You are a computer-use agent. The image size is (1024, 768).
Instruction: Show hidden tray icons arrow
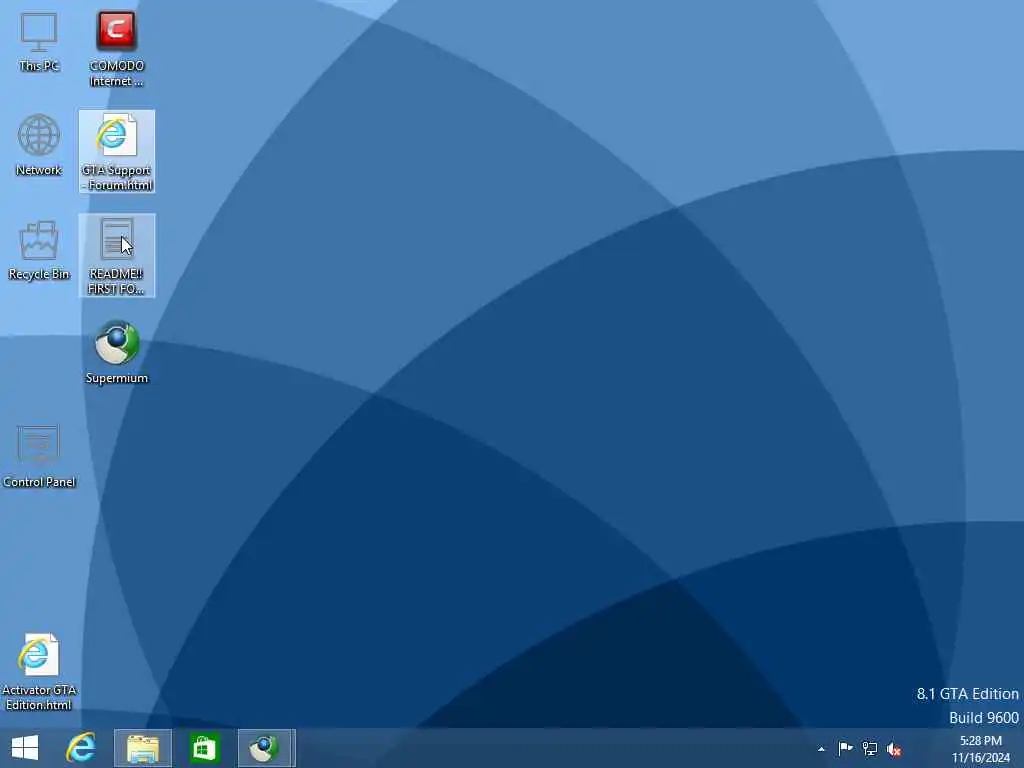pos(821,749)
